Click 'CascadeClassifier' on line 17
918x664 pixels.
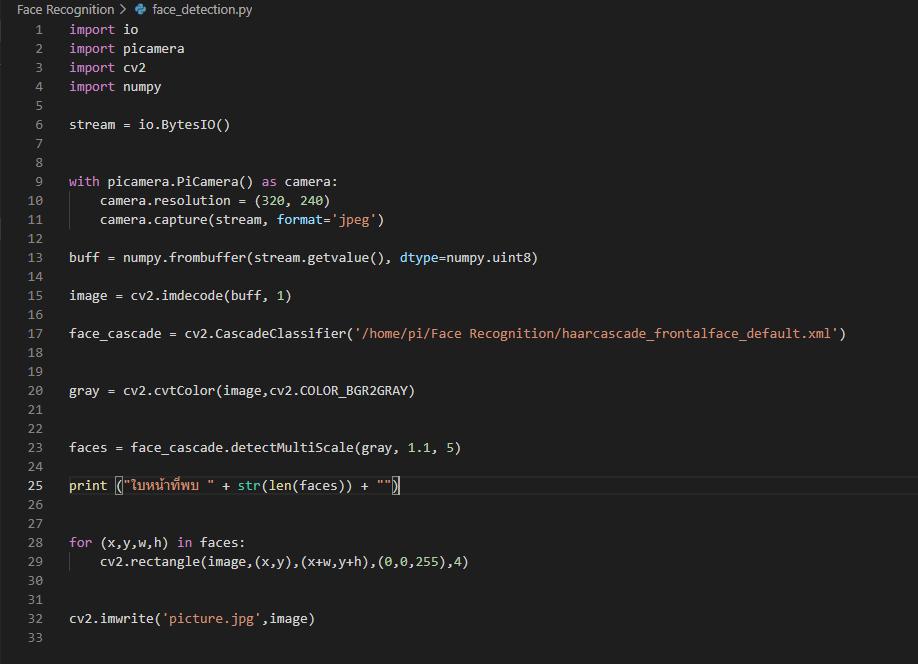[x=280, y=334]
